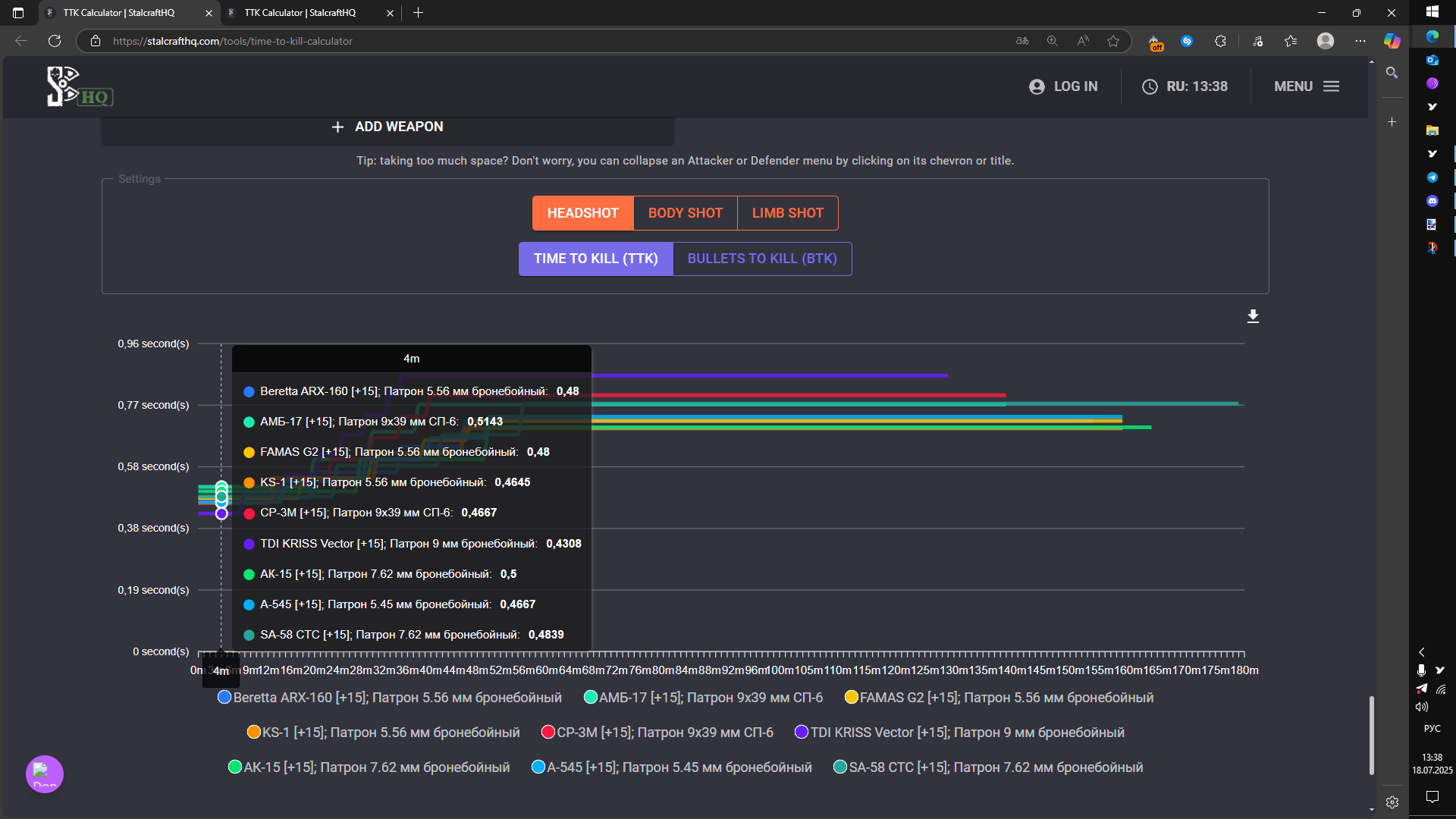Open Windows Start button
Screen dimensions: 1456x819
(x=1432, y=11)
